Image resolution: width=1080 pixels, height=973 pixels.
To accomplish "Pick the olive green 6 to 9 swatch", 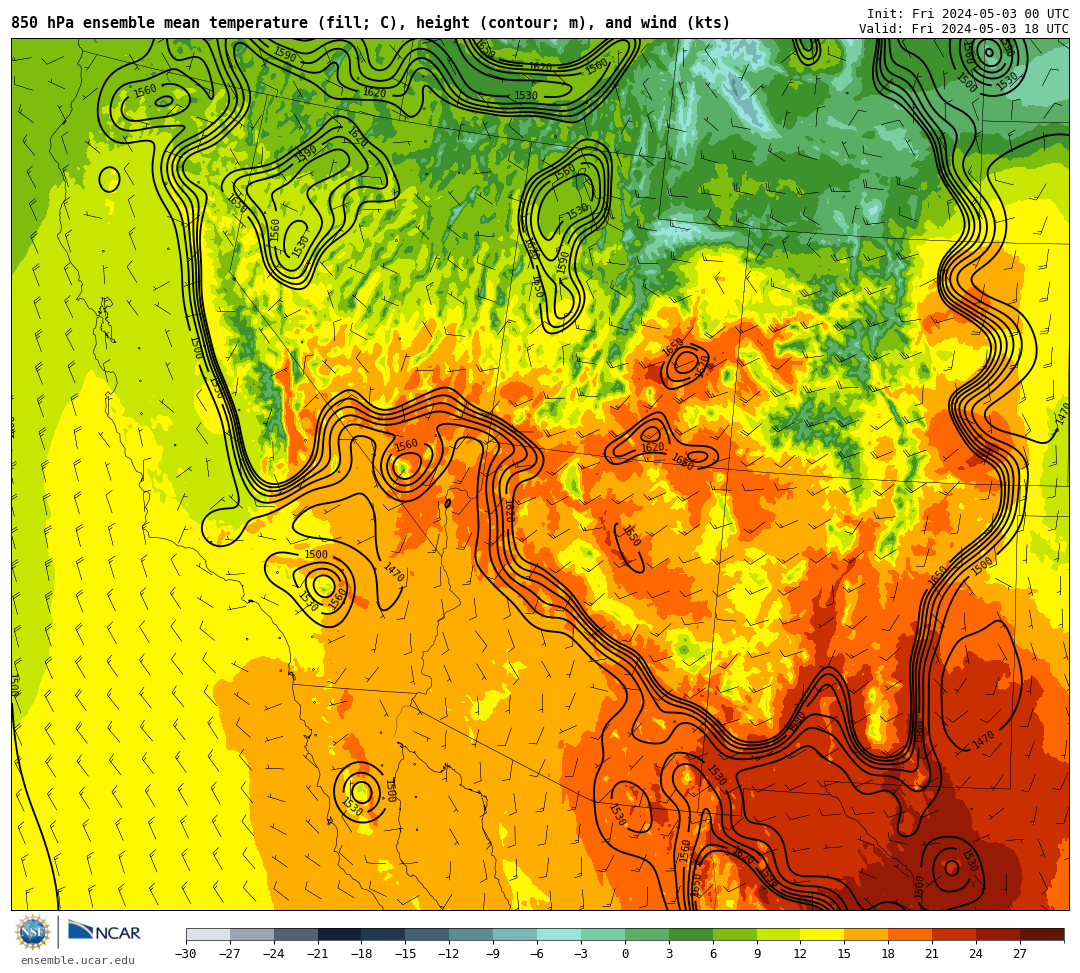I will 735,934.
